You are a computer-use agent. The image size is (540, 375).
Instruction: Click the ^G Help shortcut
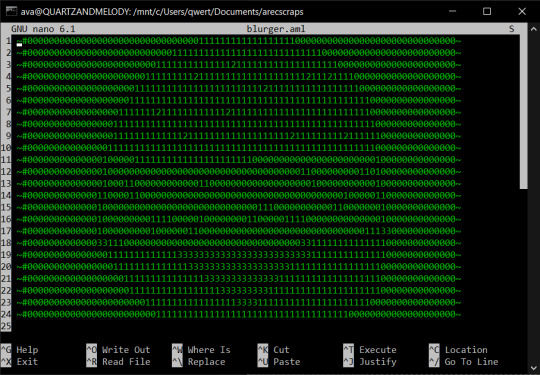tap(20, 350)
